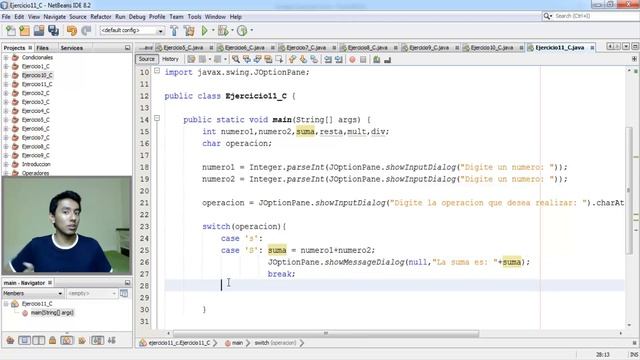The height and width of the screenshot is (360, 640).
Task: Toggle Rectangular Selection in editor toolbar
Action: click(279, 60)
